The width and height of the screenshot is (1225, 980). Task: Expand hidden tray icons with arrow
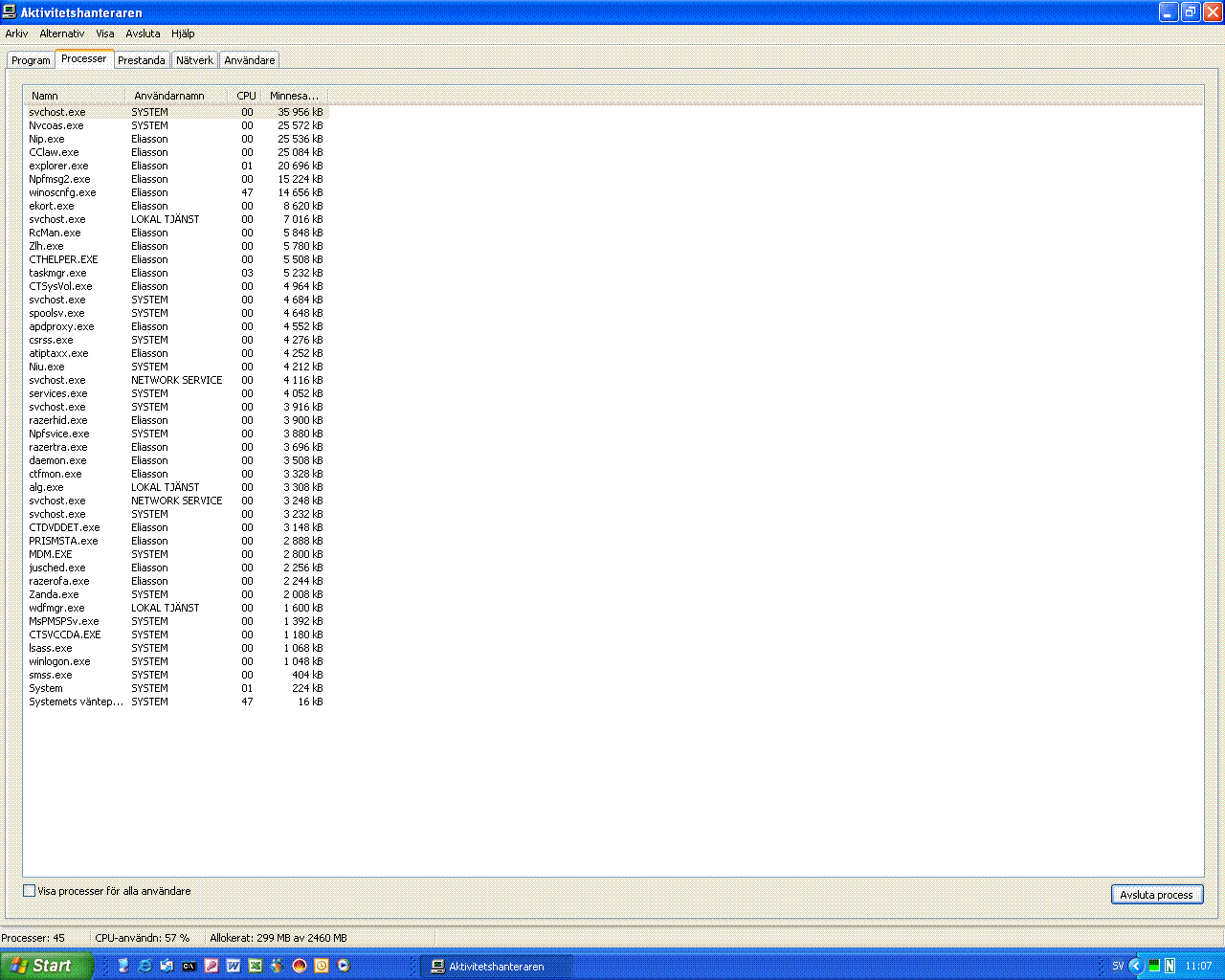tap(1136, 966)
